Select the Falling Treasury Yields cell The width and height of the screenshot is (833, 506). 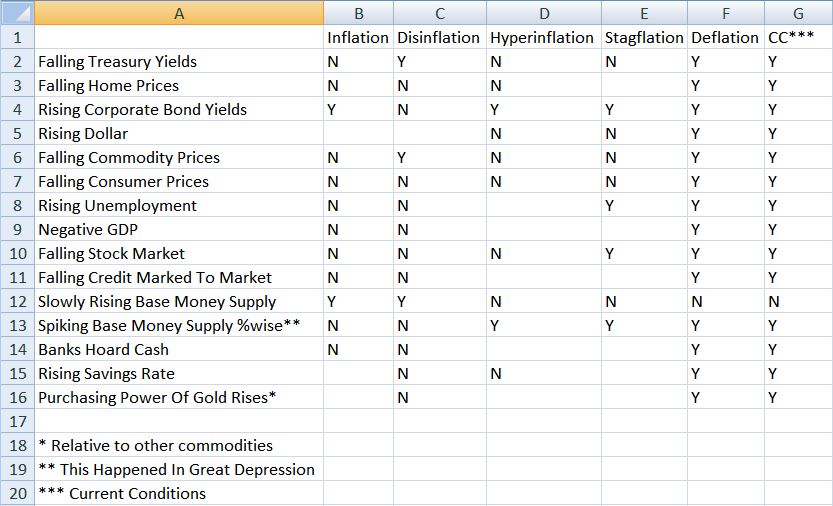coord(179,62)
